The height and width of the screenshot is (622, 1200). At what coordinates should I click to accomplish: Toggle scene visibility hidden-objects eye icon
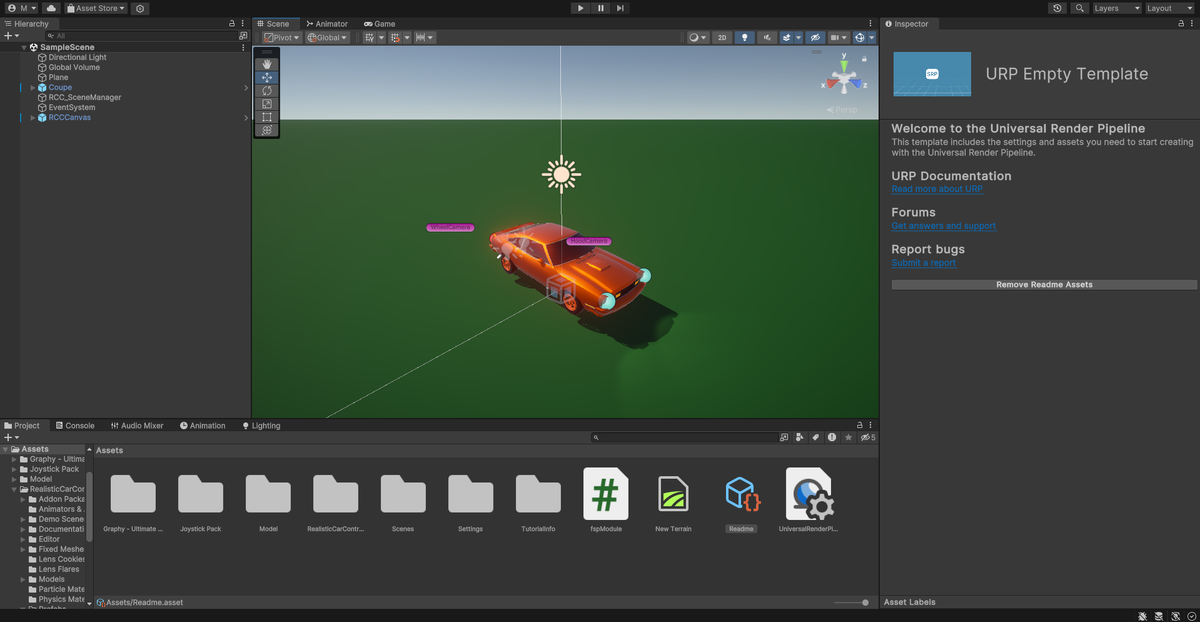pyautogui.click(x=815, y=37)
